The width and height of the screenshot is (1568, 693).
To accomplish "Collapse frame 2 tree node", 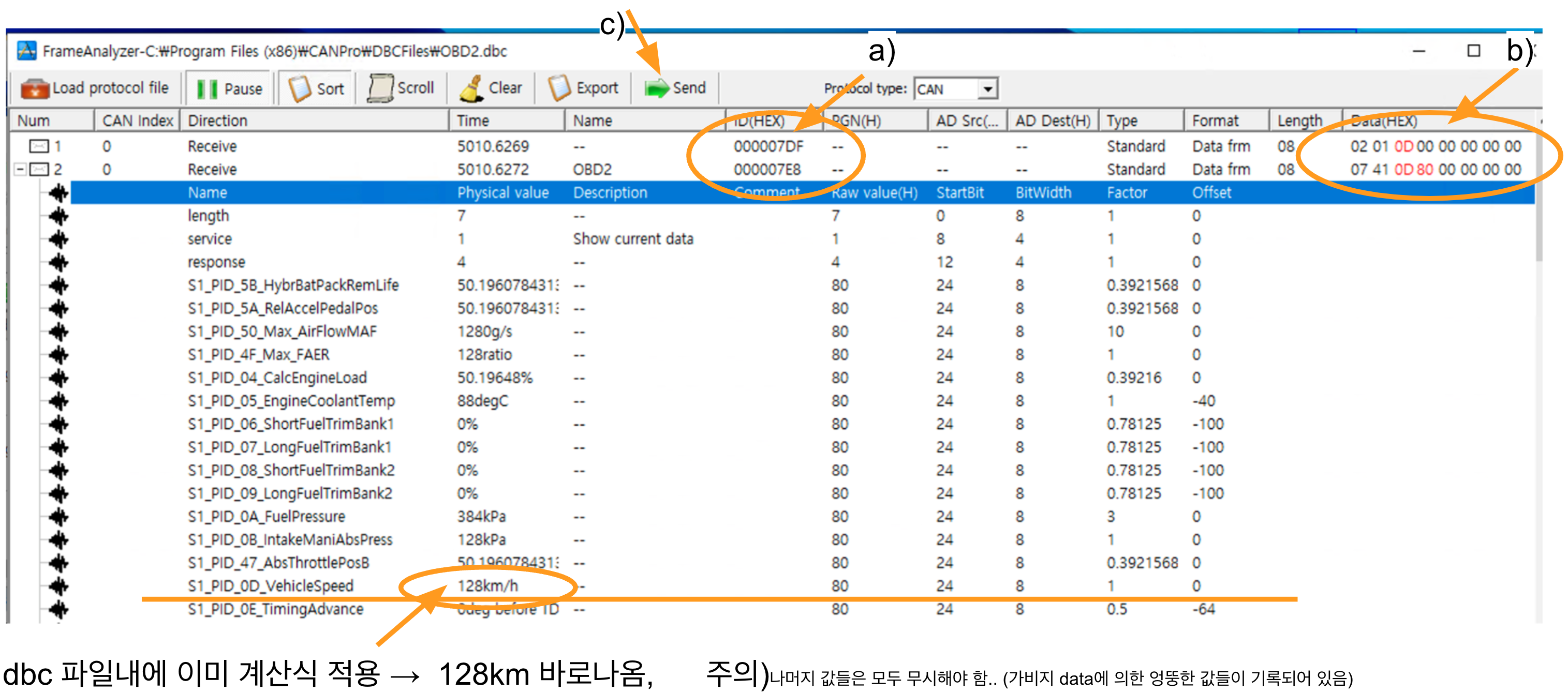I will (x=20, y=169).
